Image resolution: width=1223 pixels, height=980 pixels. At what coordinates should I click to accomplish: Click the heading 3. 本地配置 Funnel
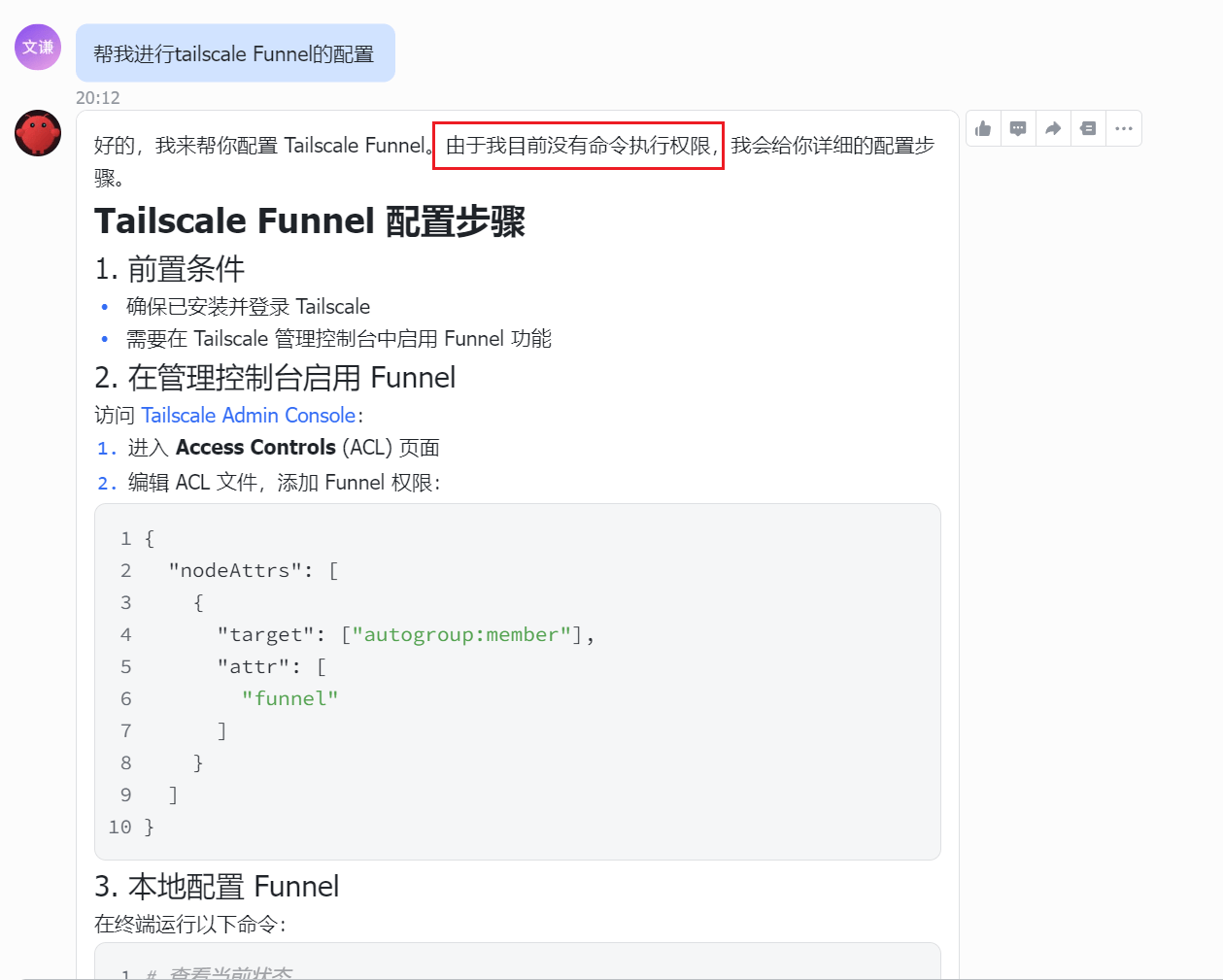217,886
